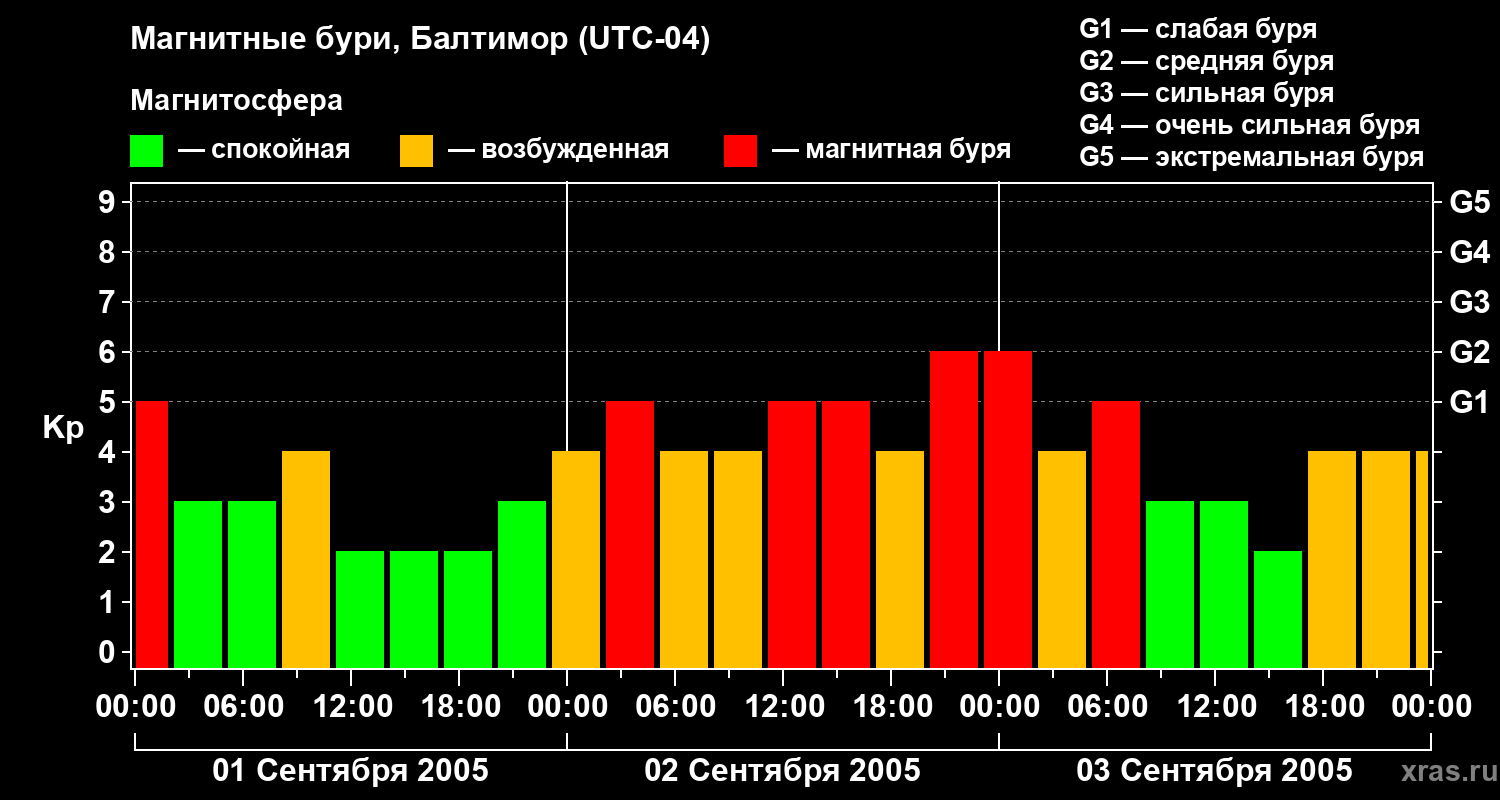This screenshot has width=1500, height=800.
Task: Select the 'G5 — экстремальная буря' legend line
Action: click(x=1252, y=158)
